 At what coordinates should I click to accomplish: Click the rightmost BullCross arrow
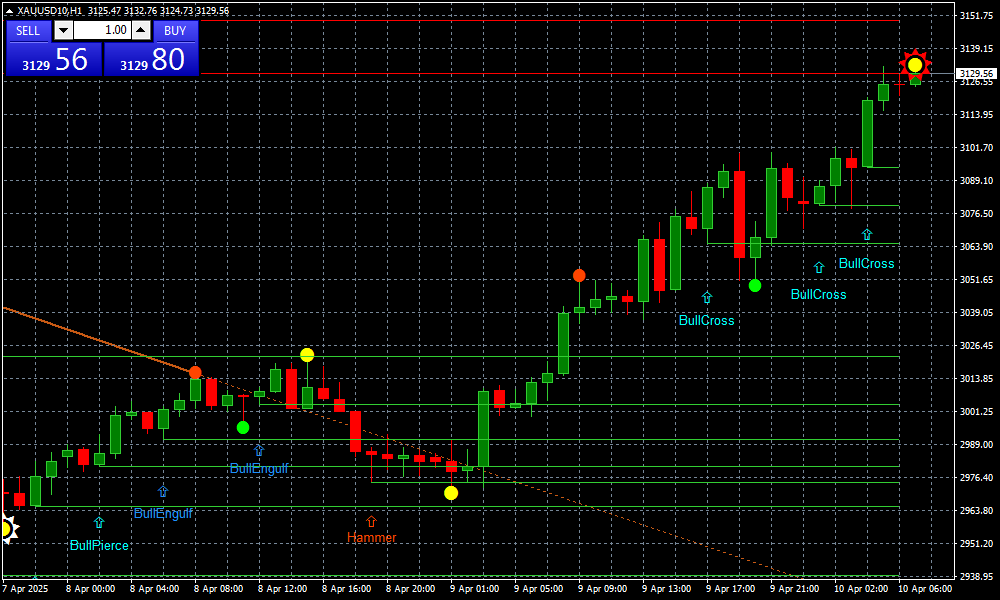tap(867, 234)
